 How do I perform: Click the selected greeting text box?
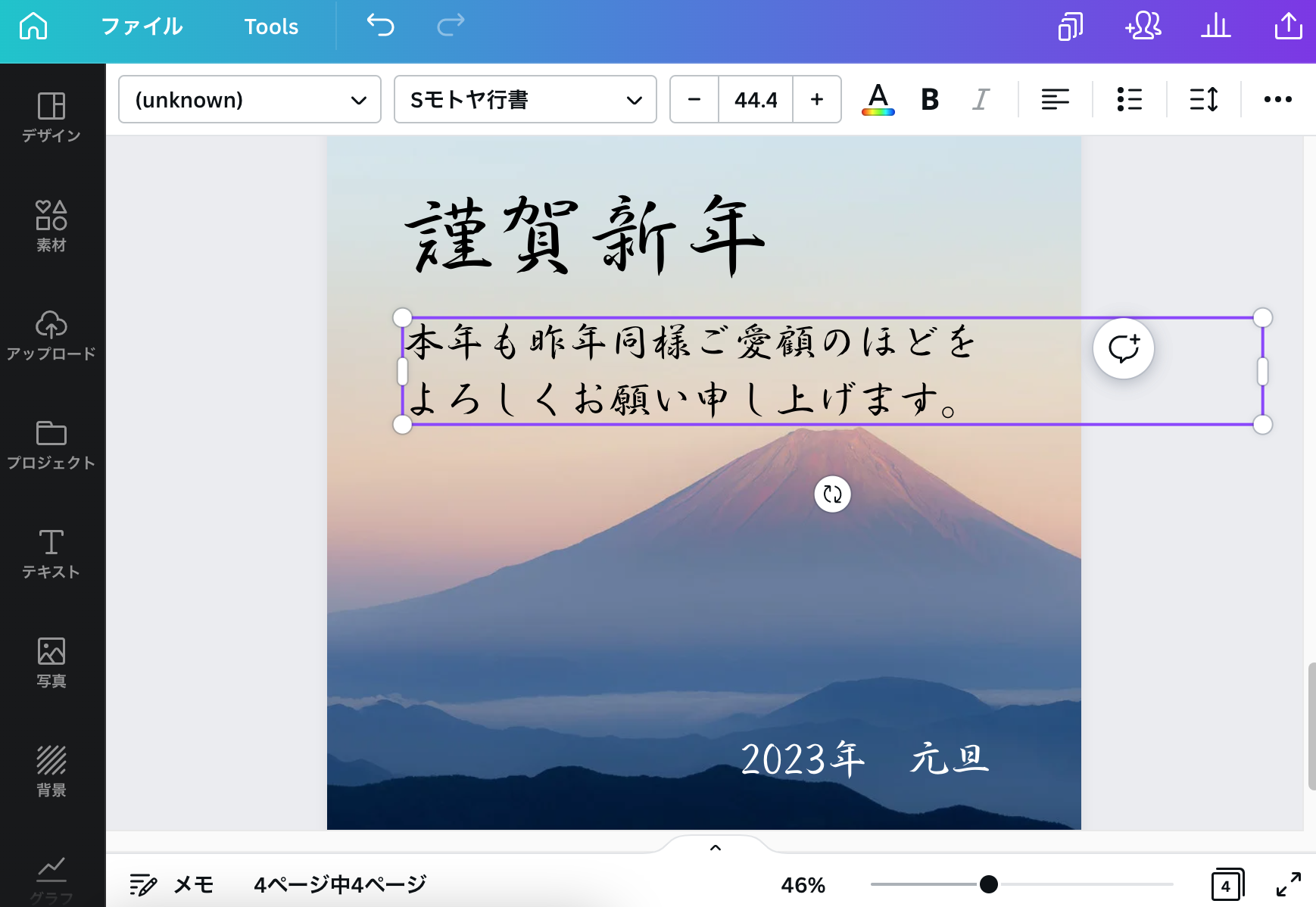pos(832,371)
